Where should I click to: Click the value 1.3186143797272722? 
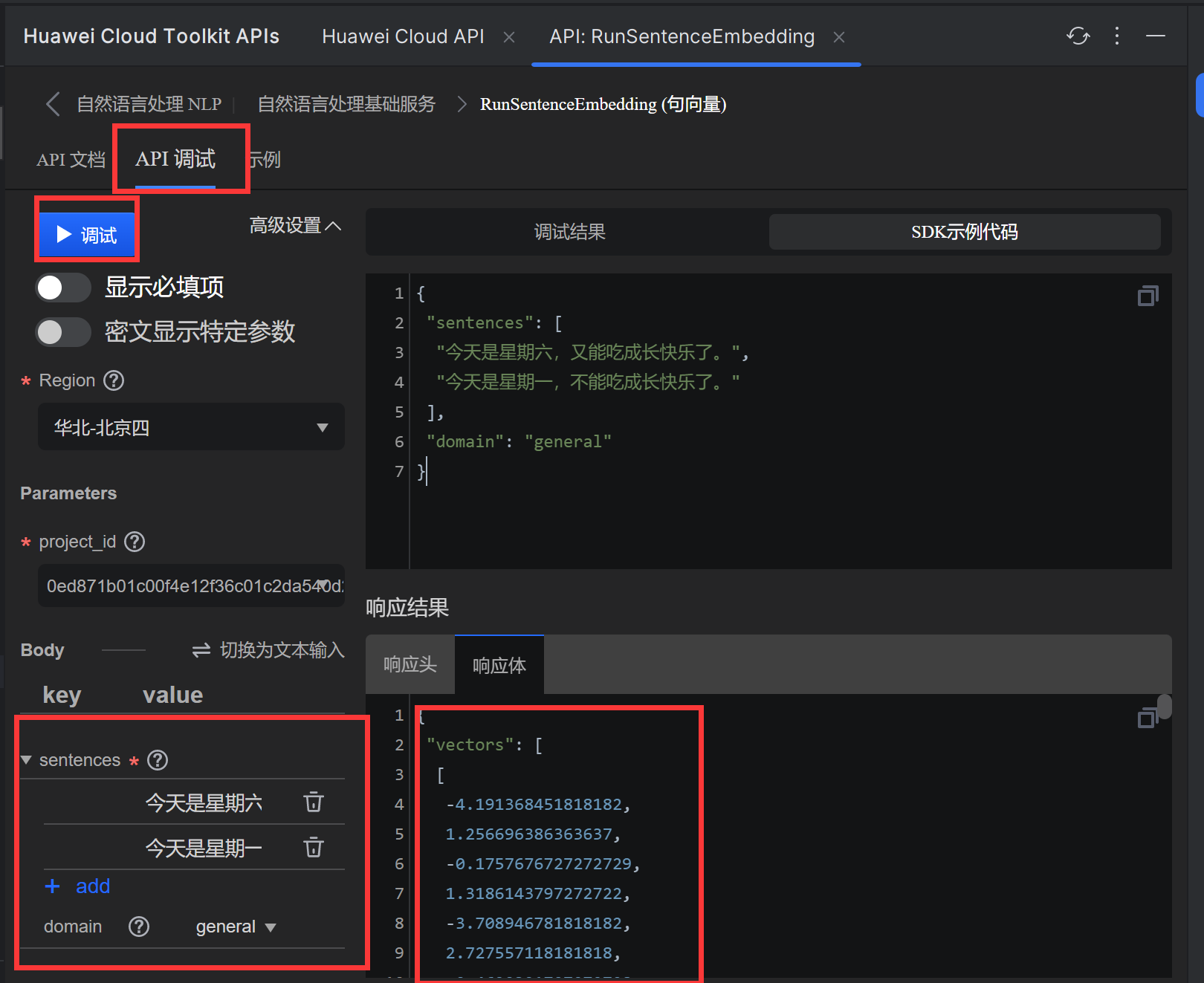[x=534, y=893]
